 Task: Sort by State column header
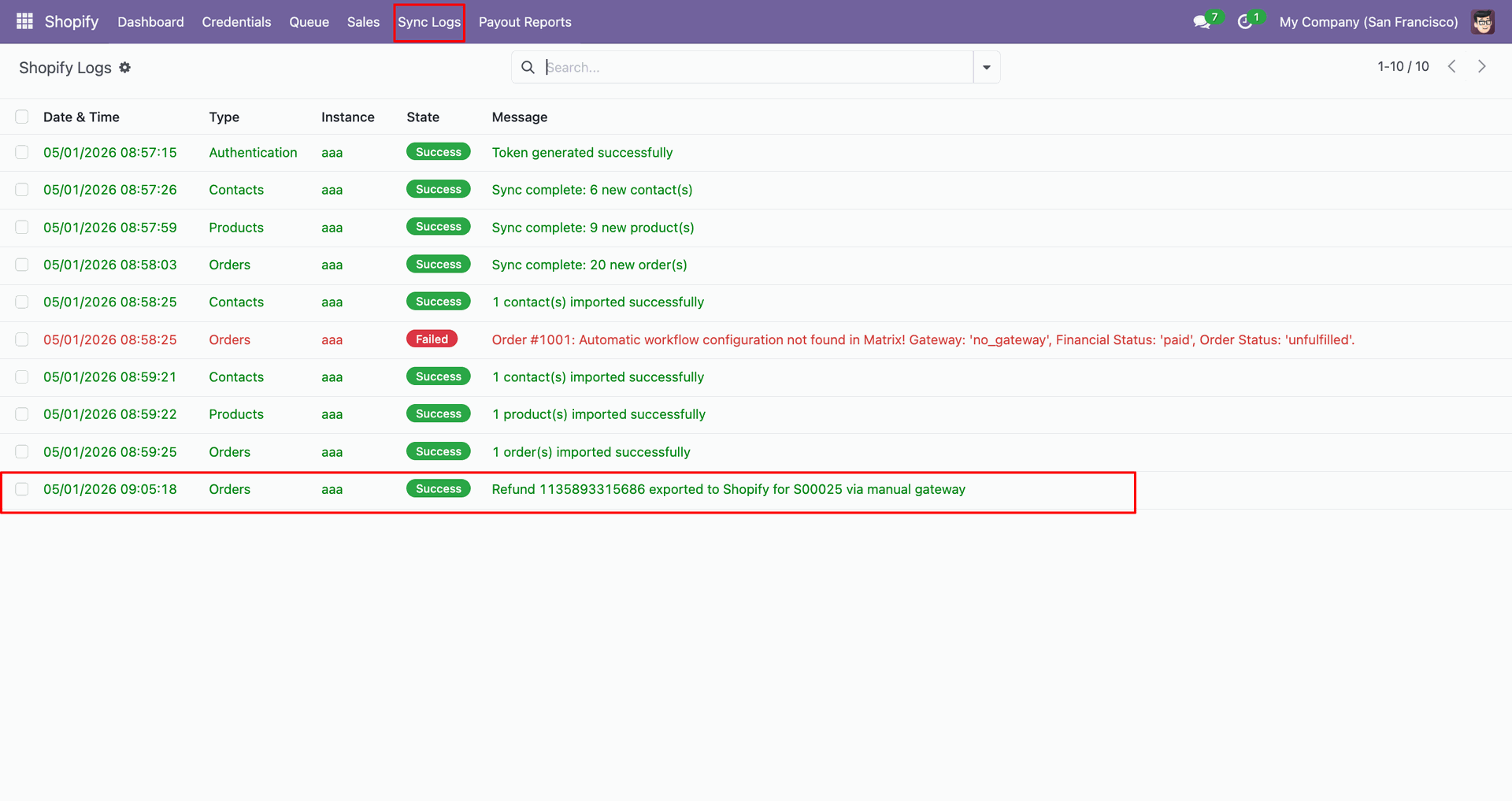click(423, 117)
